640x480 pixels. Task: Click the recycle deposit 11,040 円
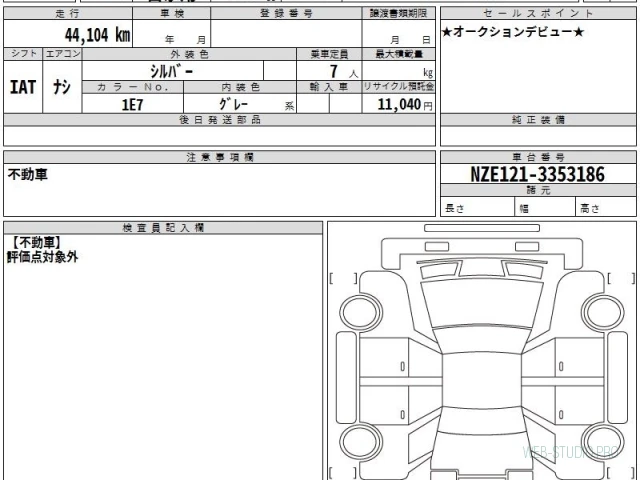click(405, 104)
